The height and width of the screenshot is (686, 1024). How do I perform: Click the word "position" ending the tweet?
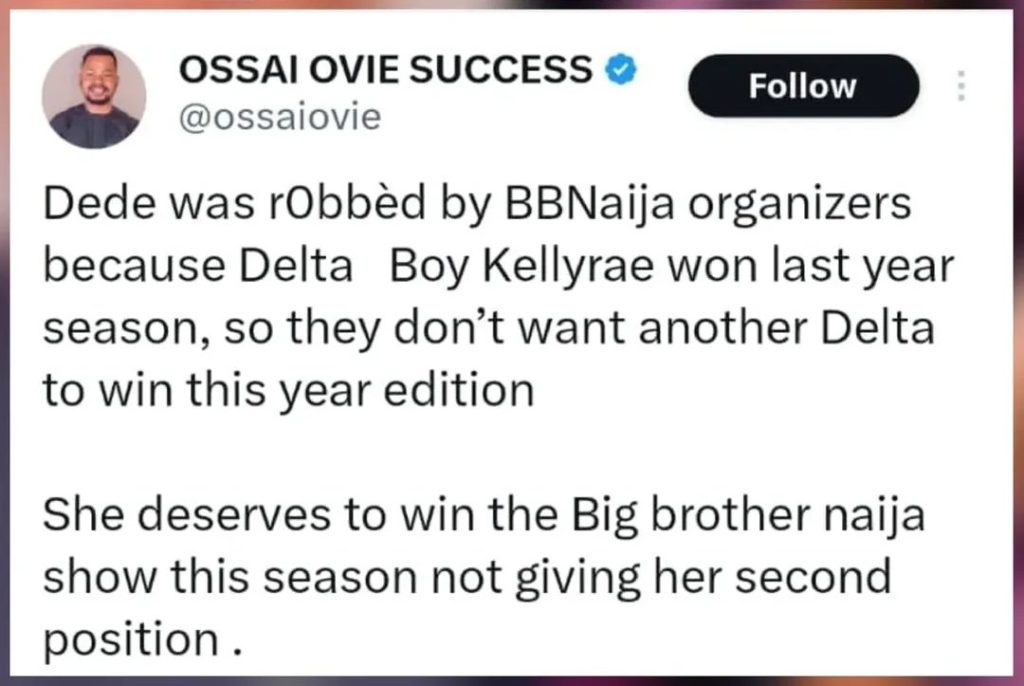click(x=128, y=637)
